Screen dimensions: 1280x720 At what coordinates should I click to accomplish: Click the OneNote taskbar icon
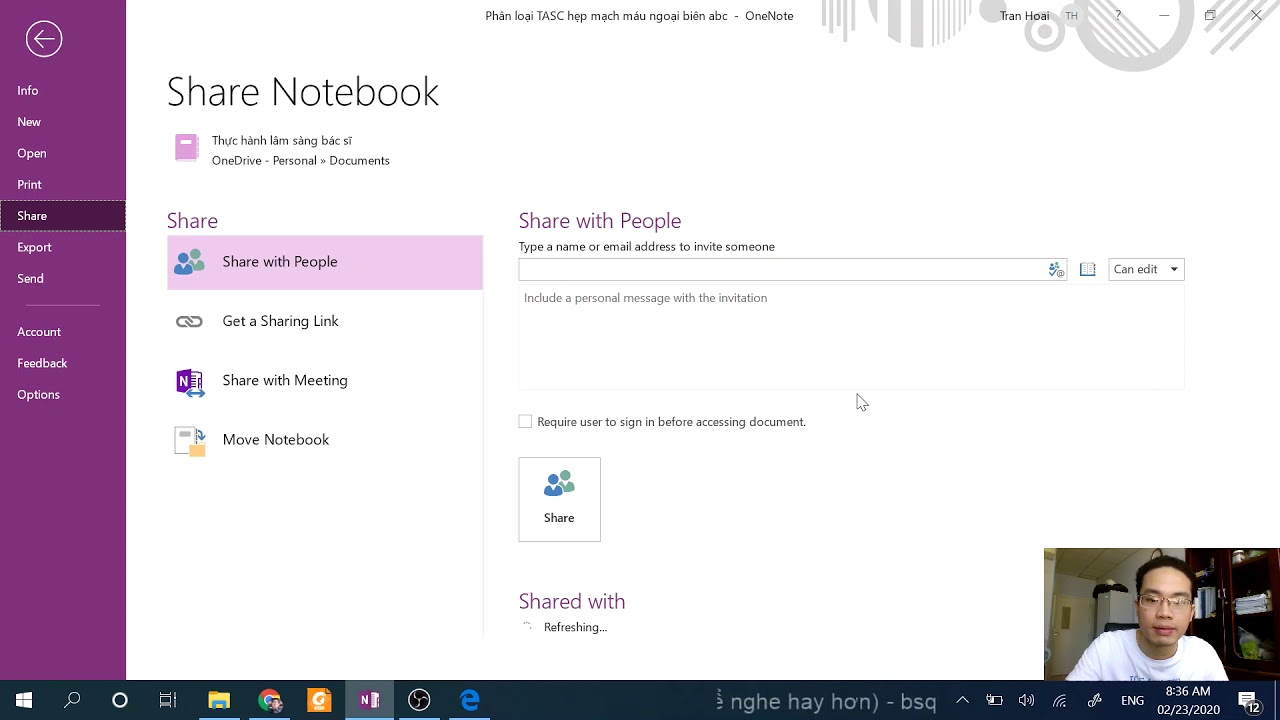[x=369, y=700]
